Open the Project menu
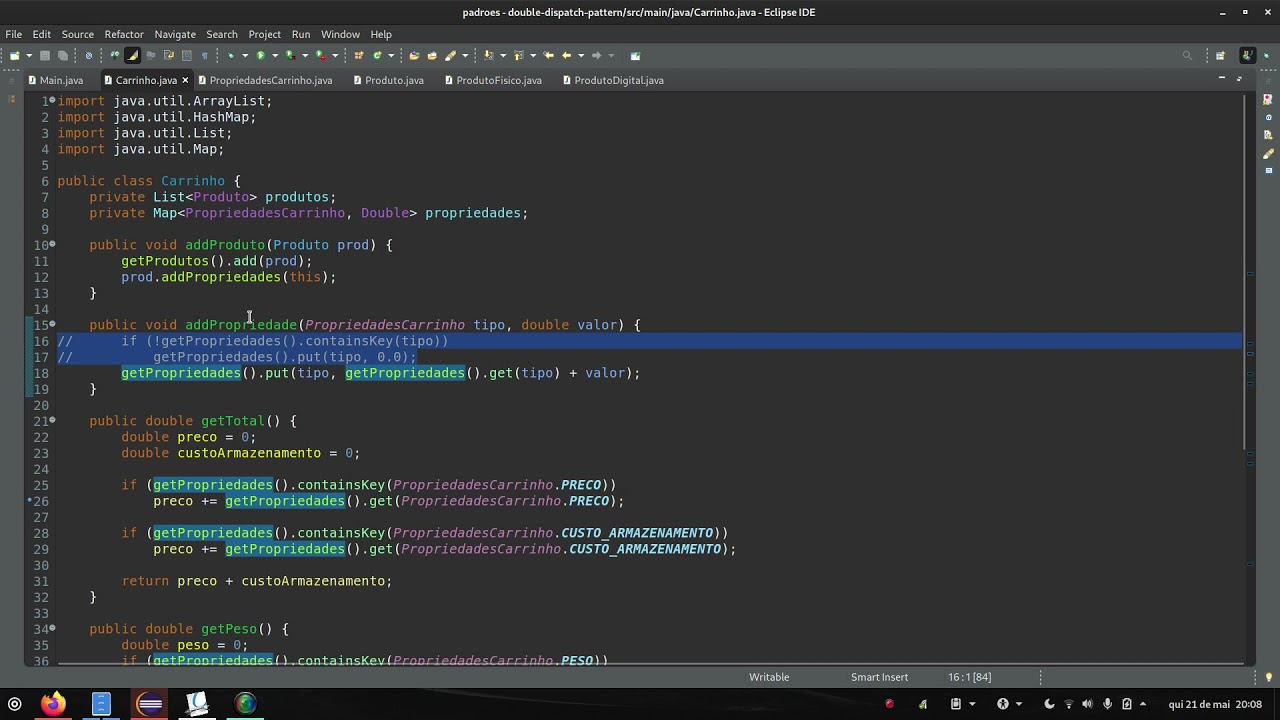 [x=264, y=34]
